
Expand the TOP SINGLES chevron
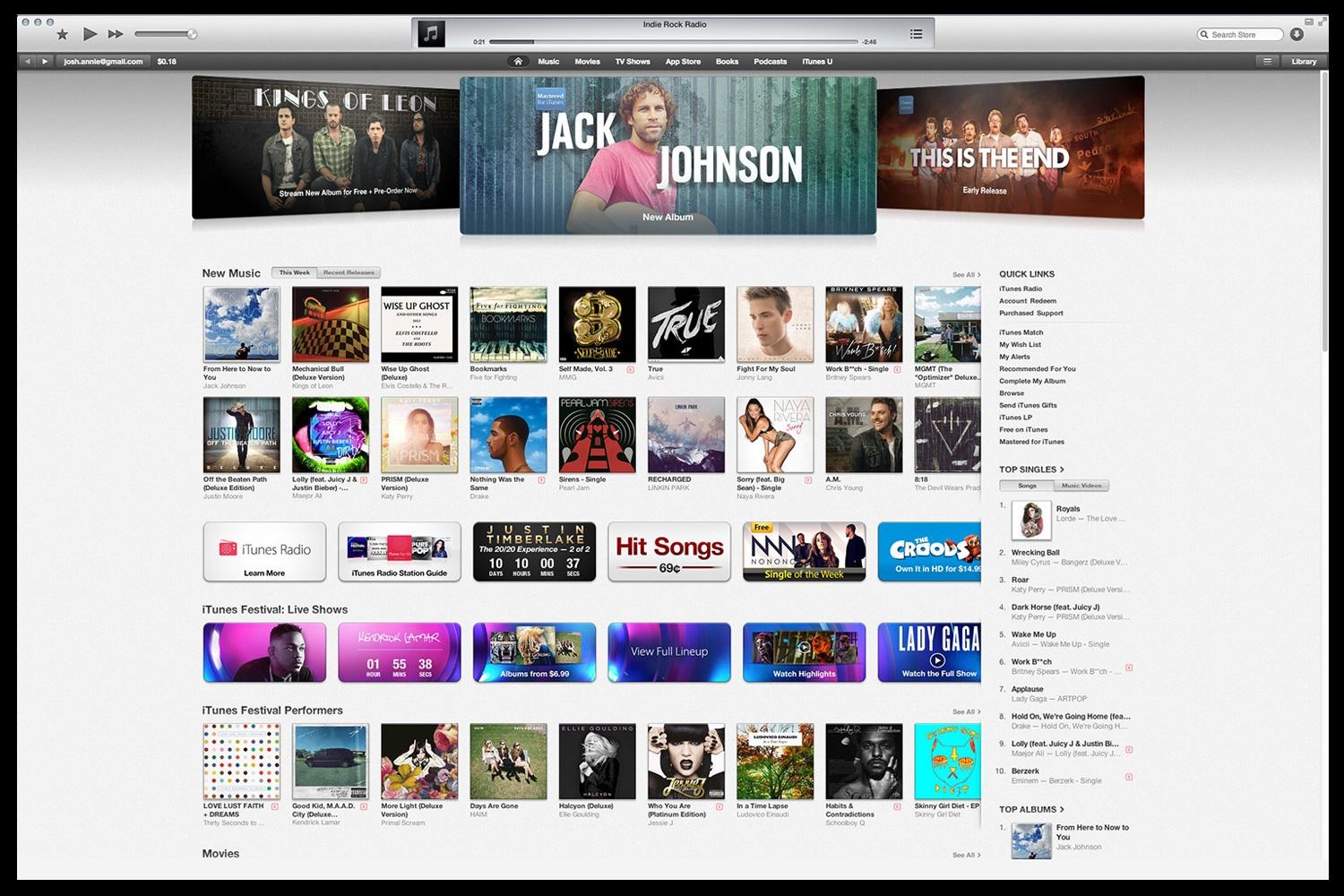point(1062,470)
